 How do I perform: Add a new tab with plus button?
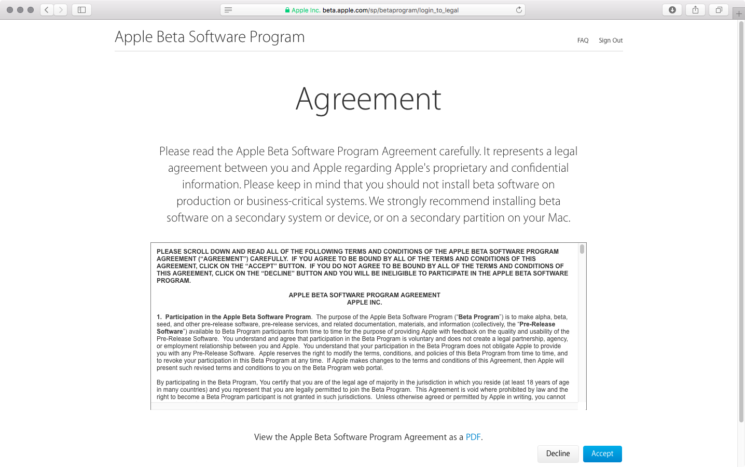739,13
